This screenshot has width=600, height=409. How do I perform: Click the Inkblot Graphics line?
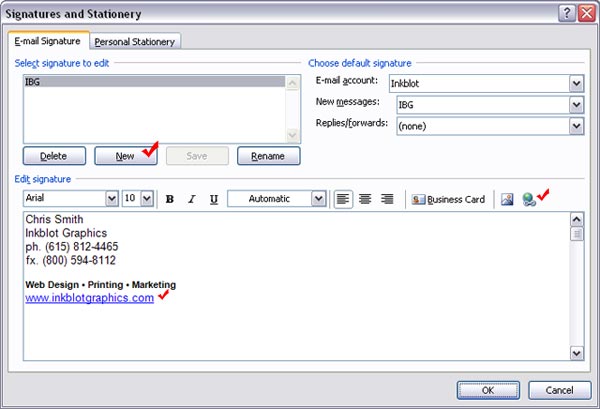tap(66, 233)
